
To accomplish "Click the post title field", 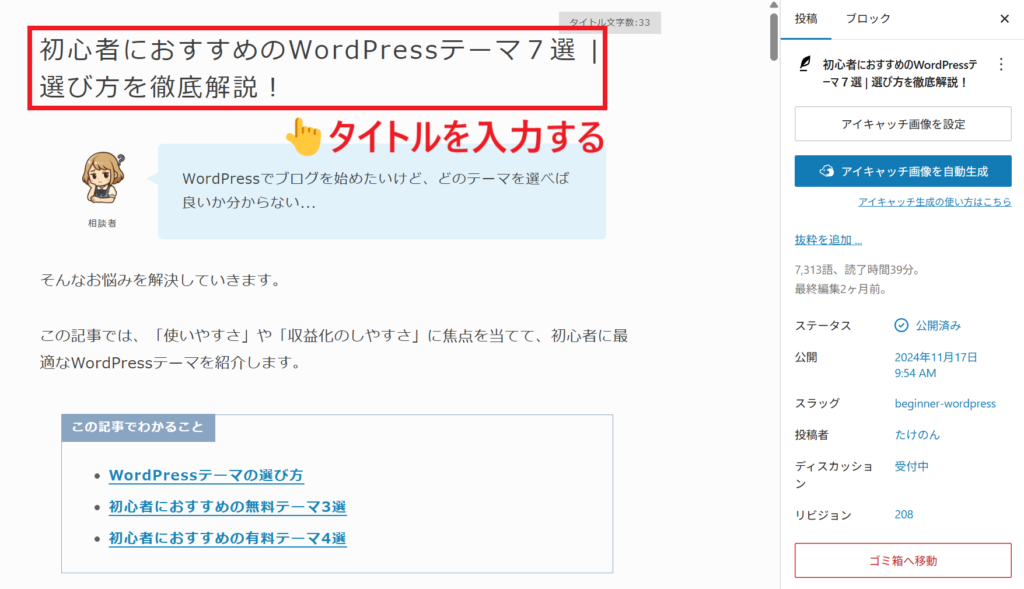I will click(x=317, y=68).
